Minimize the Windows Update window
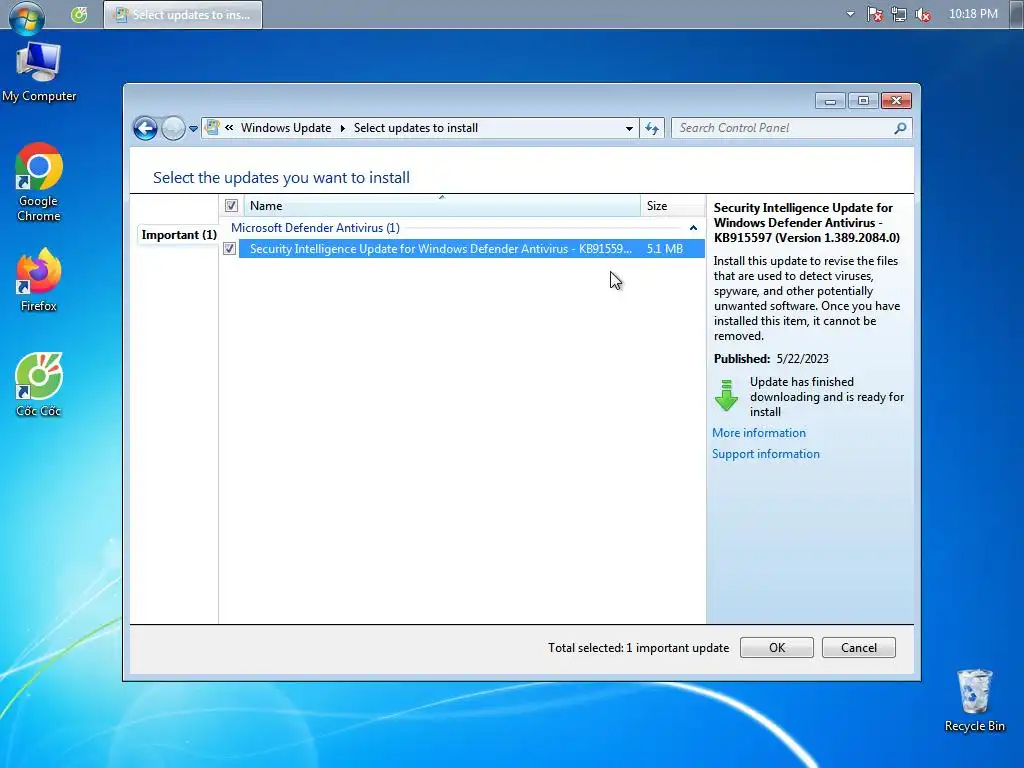This screenshot has width=1024, height=768. [x=830, y=101]
